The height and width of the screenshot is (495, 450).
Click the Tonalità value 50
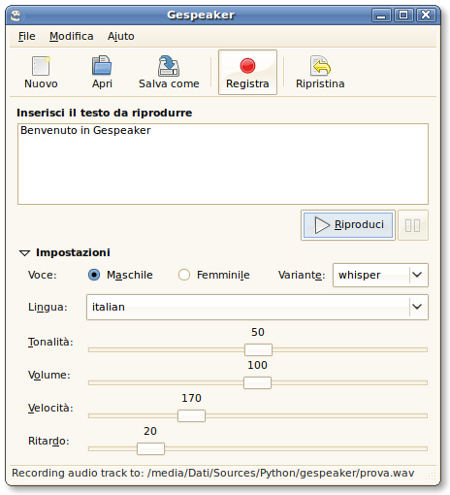tap(258, 332)
